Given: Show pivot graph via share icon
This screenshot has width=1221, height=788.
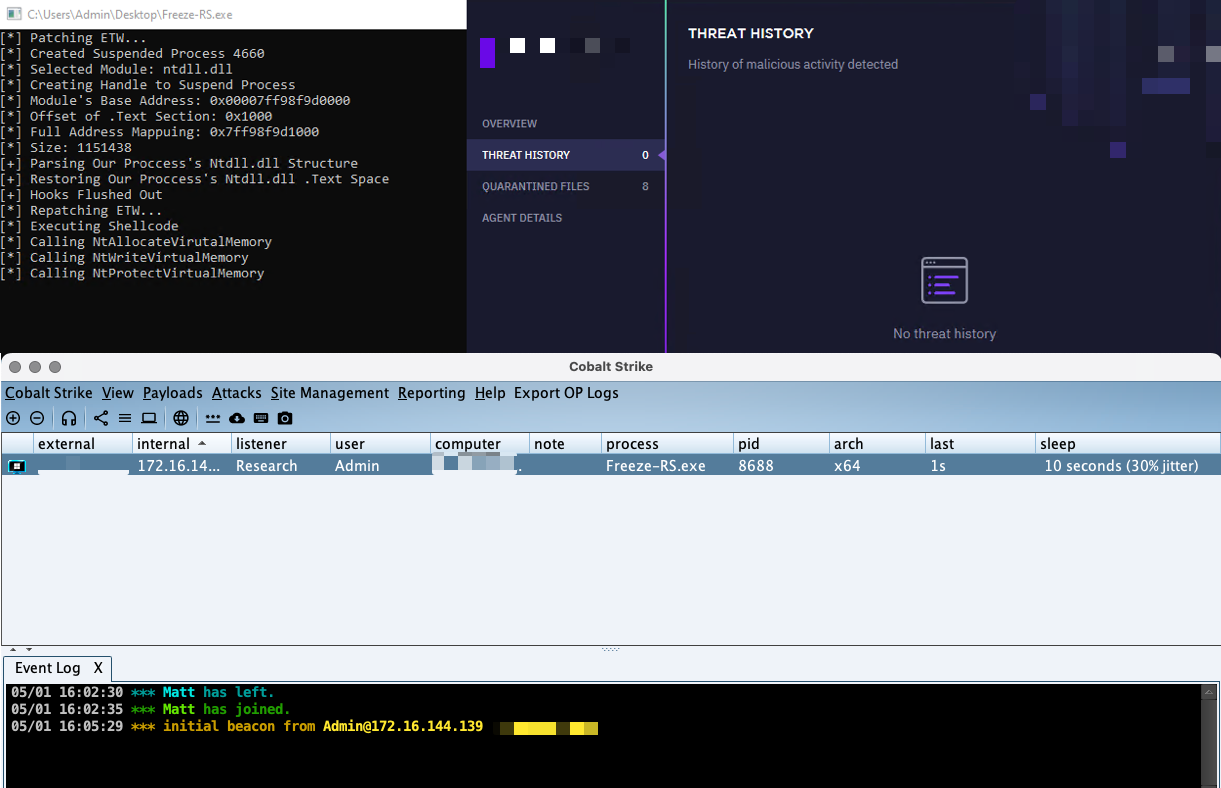Looking at the screenshot, I should click(x=101, y=418).
